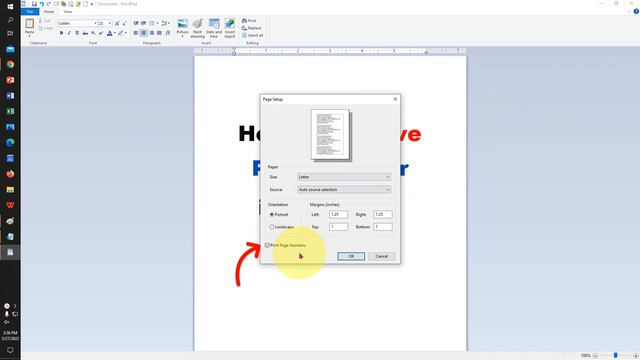Insert a Paint drawing
Image resolution: width=640 pixels, height=360 pixels.
(198, 28)
